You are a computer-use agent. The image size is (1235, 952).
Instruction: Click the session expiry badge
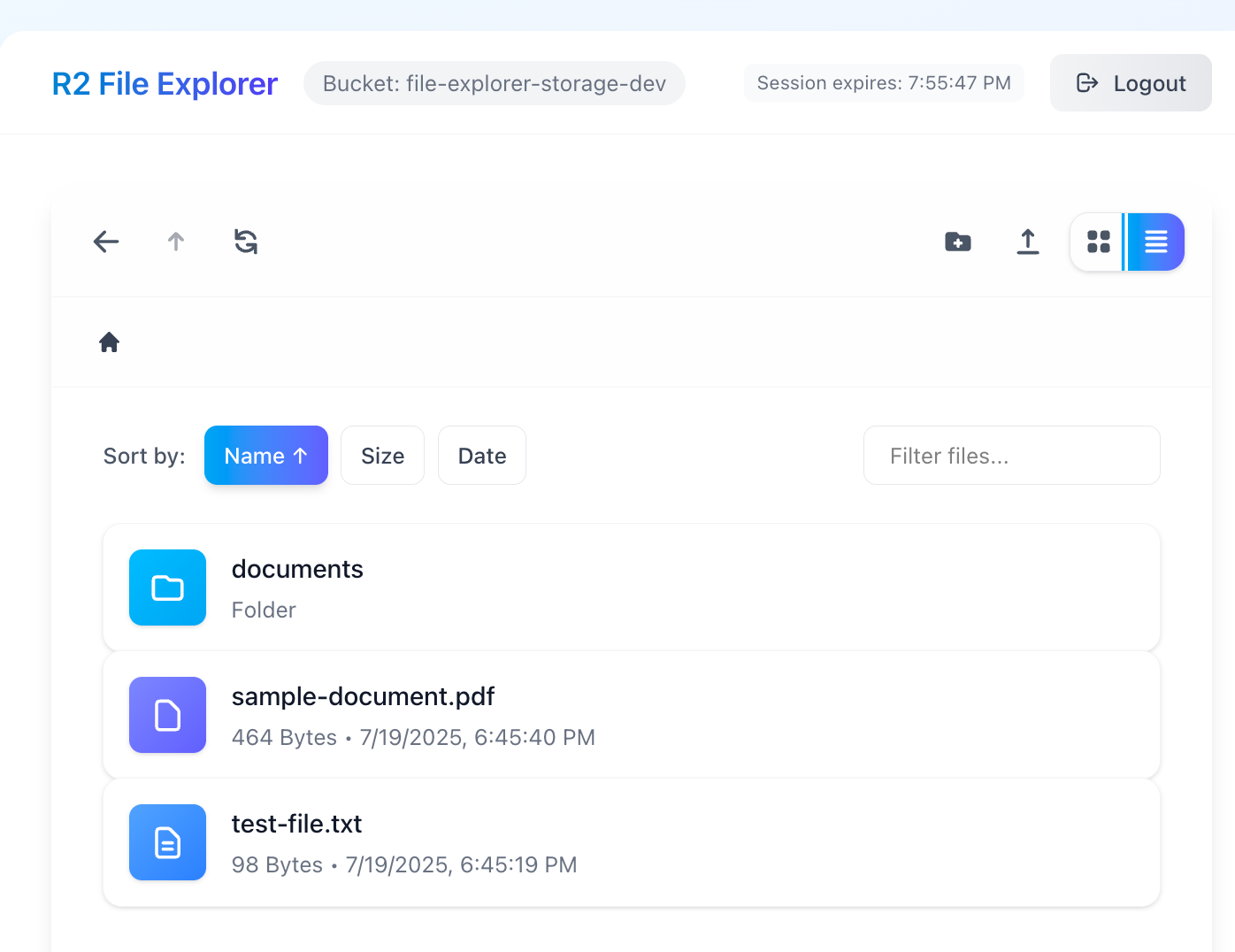(884, 83)
